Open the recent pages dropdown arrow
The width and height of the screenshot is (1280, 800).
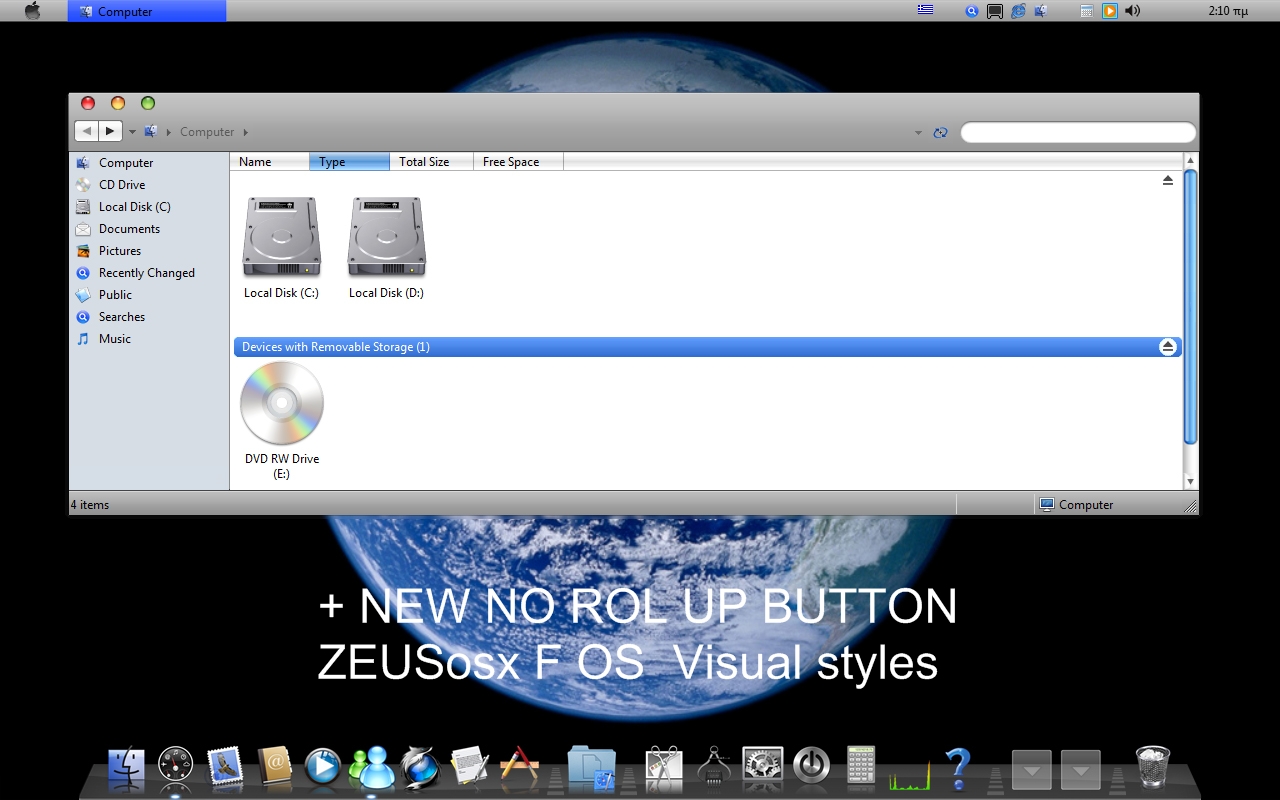pos(132,132)
